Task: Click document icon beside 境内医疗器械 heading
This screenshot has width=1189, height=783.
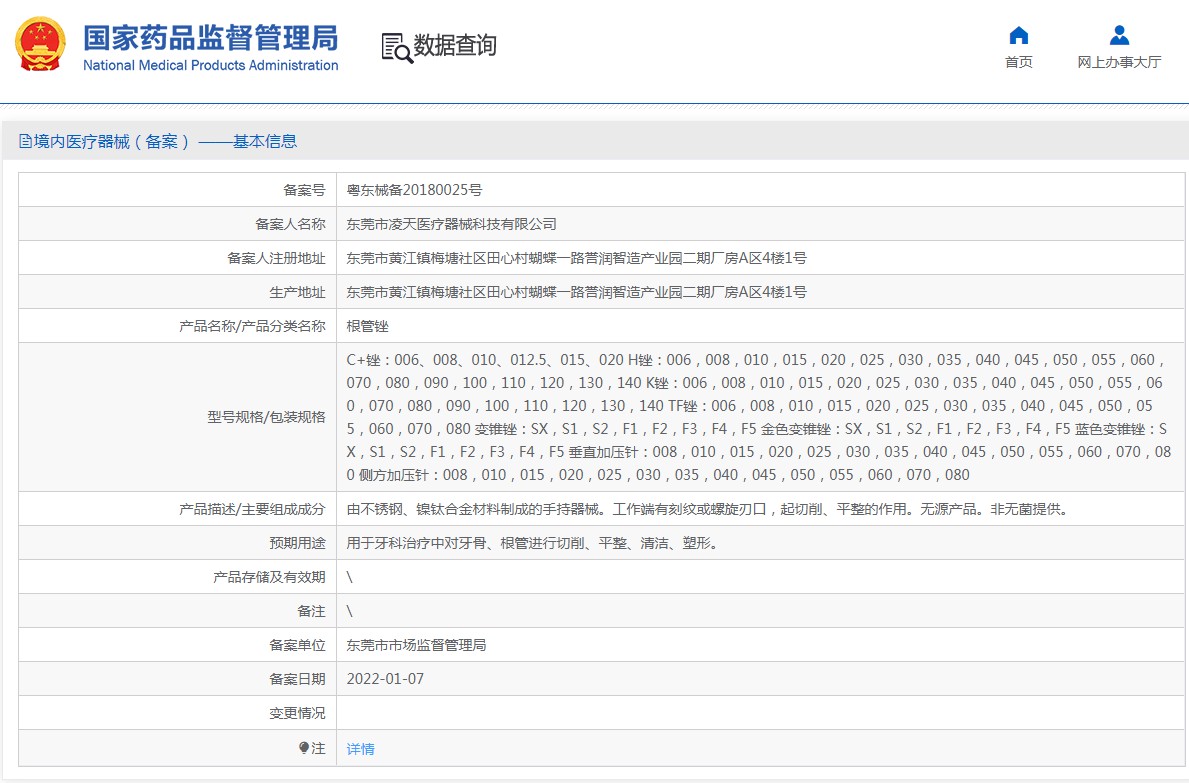Action: (25, 141)
